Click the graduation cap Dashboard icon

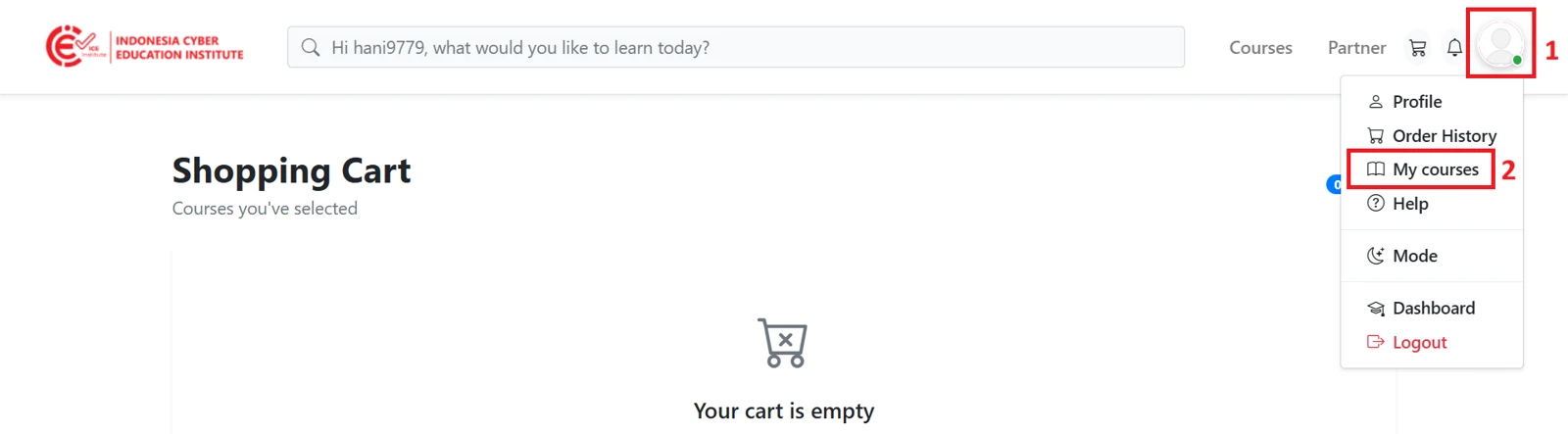pyautogui.click(x=1376, y=309)
